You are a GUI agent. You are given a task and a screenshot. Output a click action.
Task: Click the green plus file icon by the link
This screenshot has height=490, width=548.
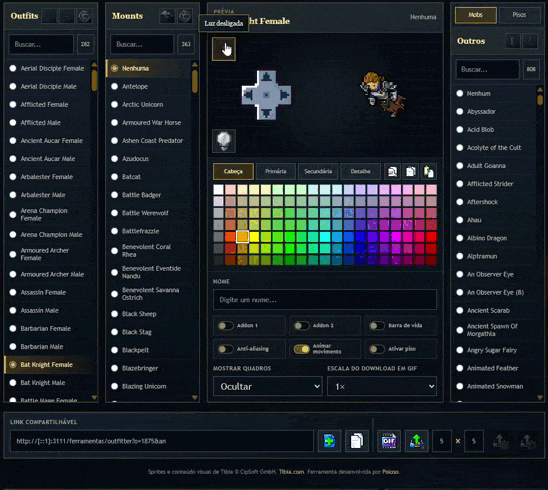(x=329, y=441)
